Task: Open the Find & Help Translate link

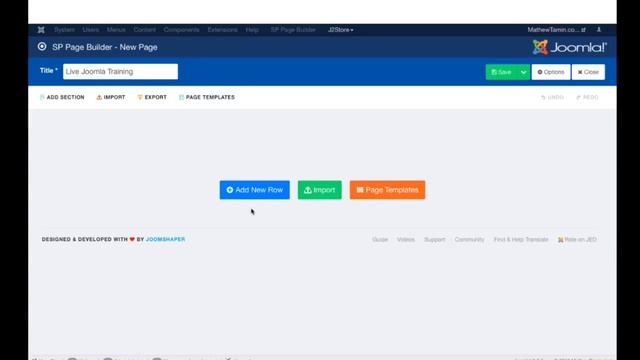Action: pos(521,240)
